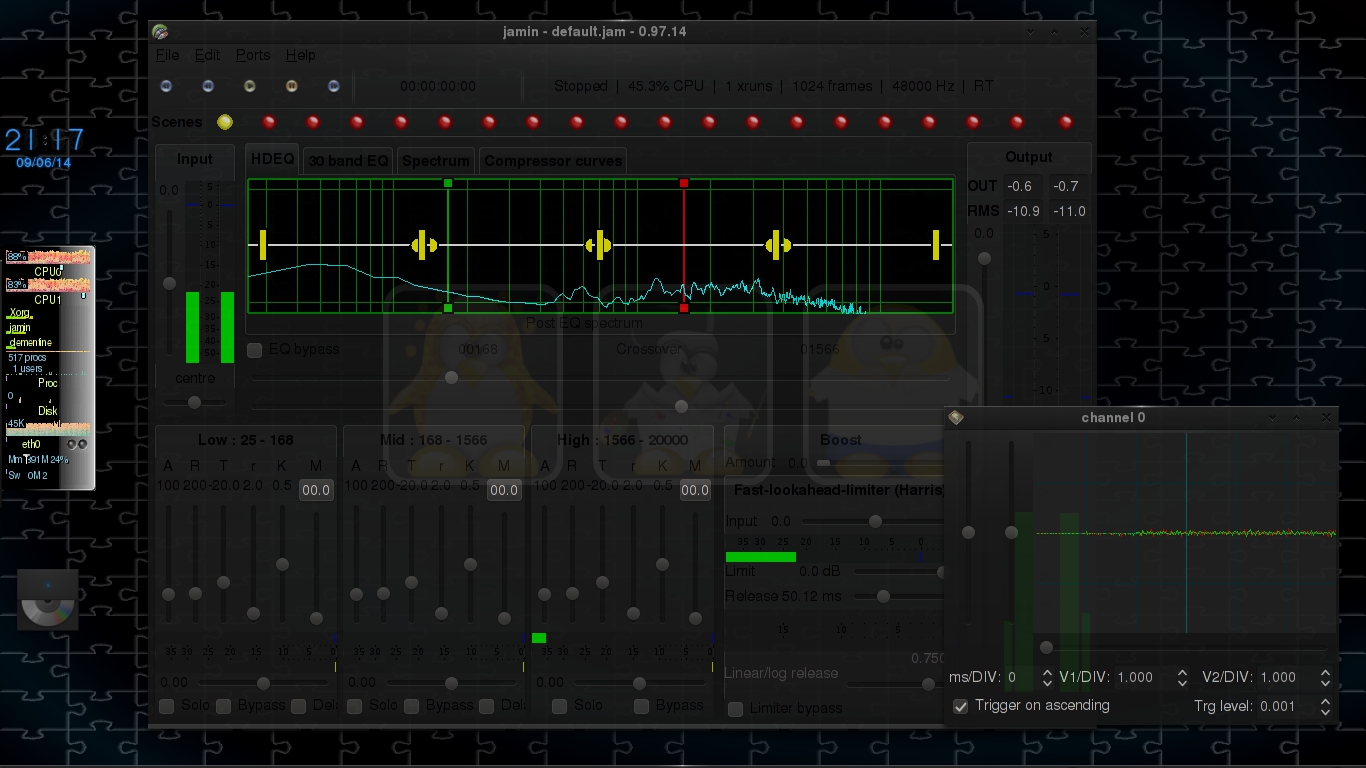Click the rewind transport button
Image resolution: width=1366 pixels, height=768 pixels.
point(208,86)
